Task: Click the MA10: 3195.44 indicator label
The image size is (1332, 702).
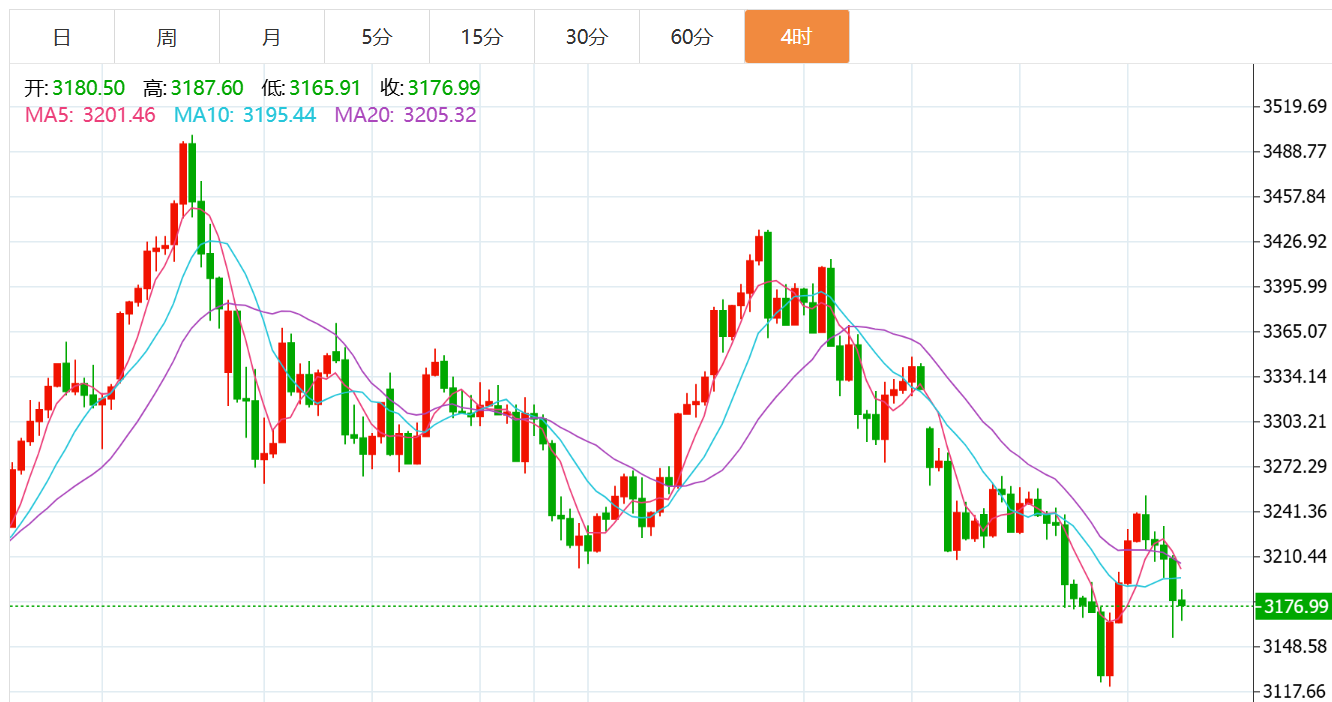Action: pyautogui.click(x=245, y=115)
